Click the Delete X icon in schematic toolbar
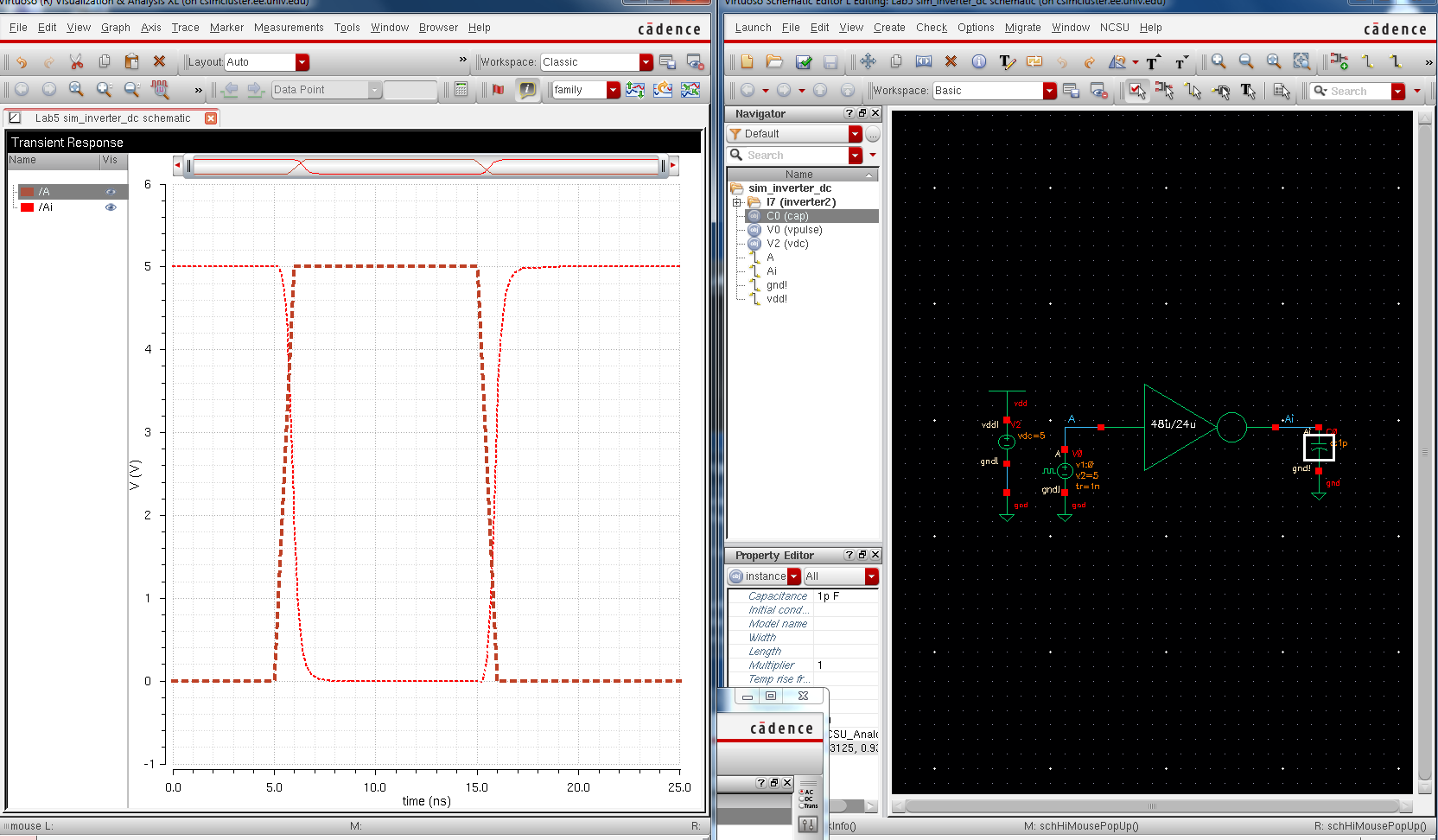The height and width of the screenshot is (840, 1438). click(x=951, y=61)
